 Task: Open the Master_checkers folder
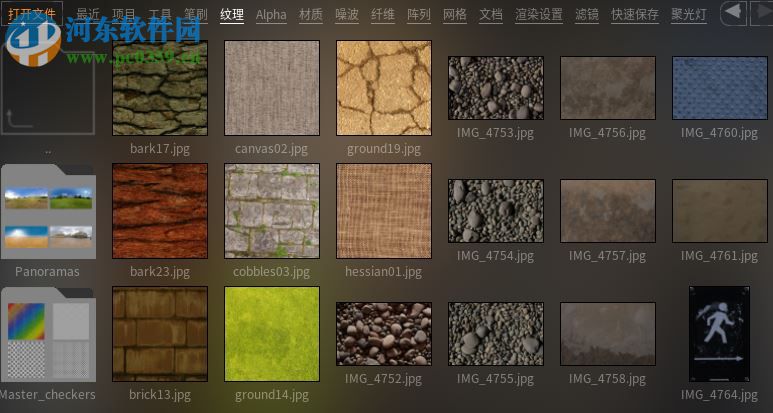pos(48,335)
